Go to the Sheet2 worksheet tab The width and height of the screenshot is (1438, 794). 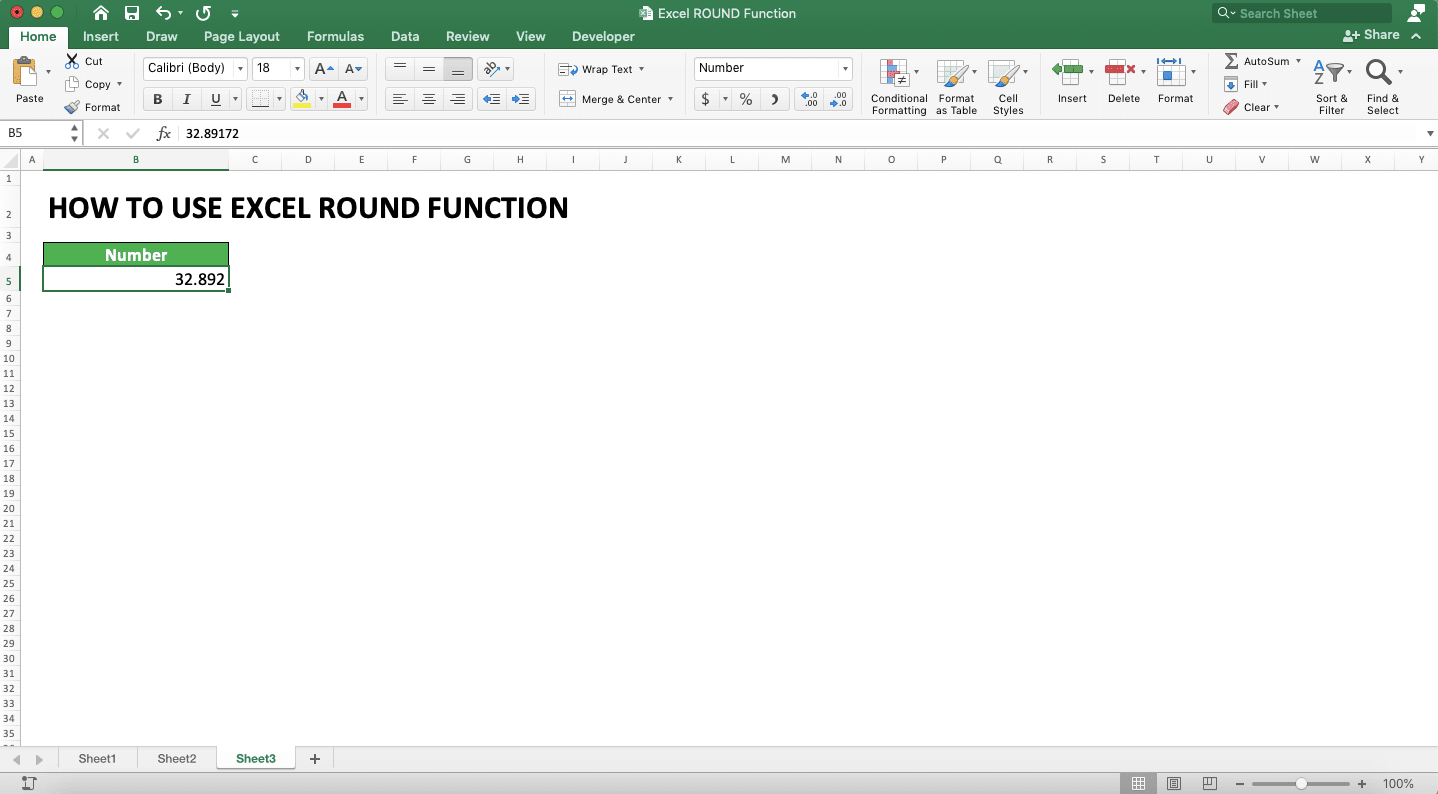[x=177, y=759]
